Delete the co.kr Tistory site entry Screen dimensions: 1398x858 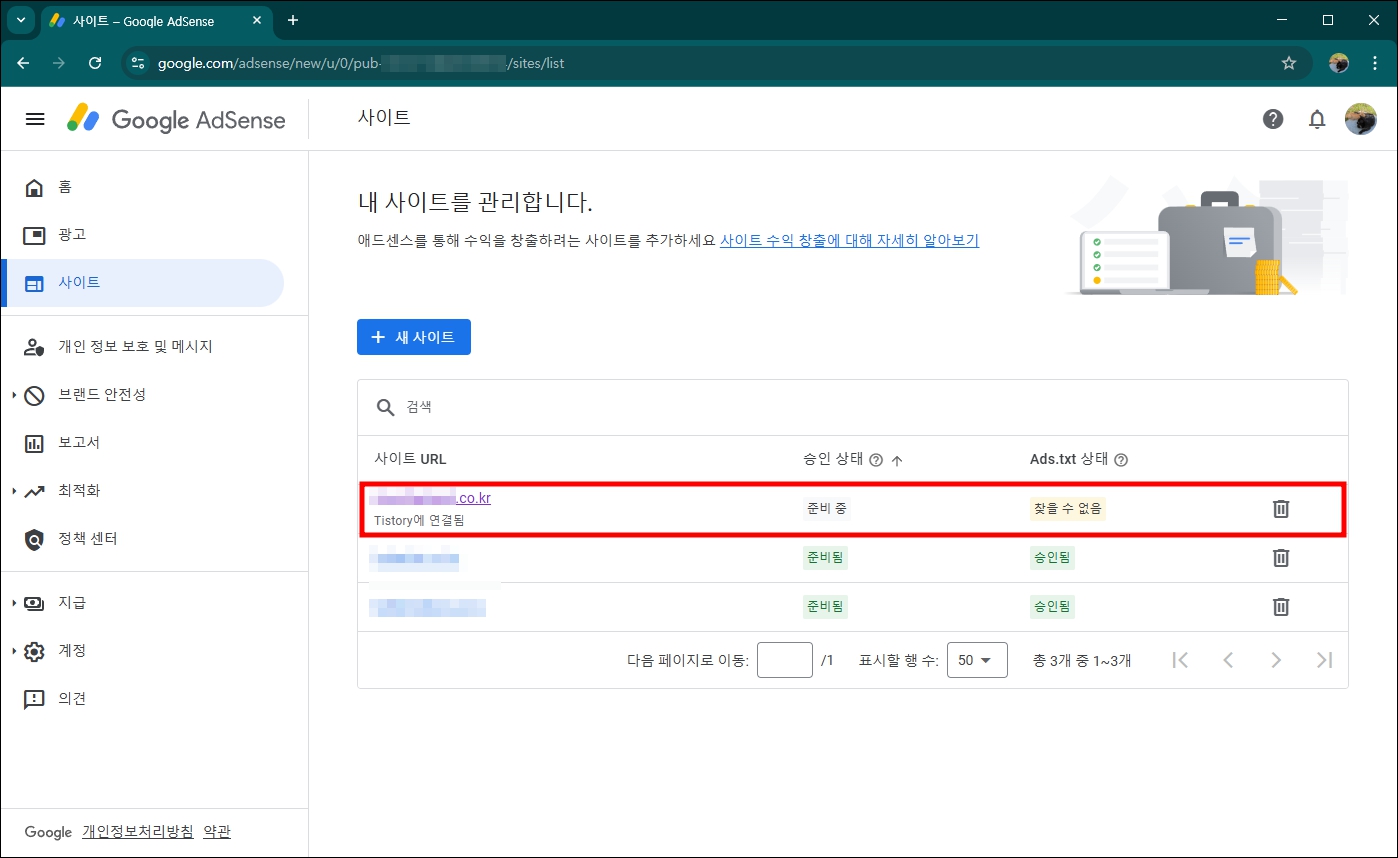[x=1281, y=508]
